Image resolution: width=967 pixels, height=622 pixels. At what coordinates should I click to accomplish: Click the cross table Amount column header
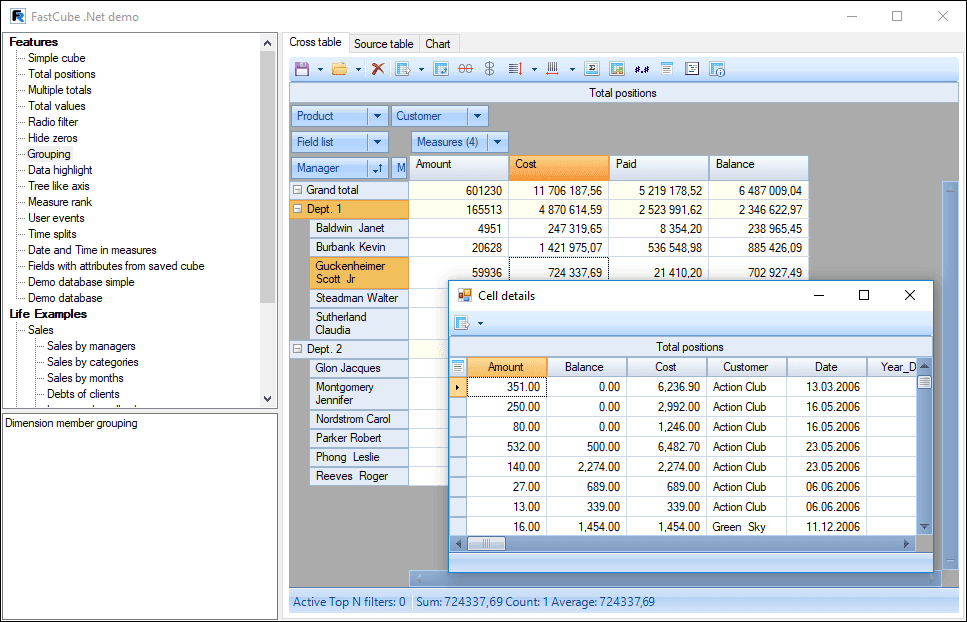tap(459, 168)
